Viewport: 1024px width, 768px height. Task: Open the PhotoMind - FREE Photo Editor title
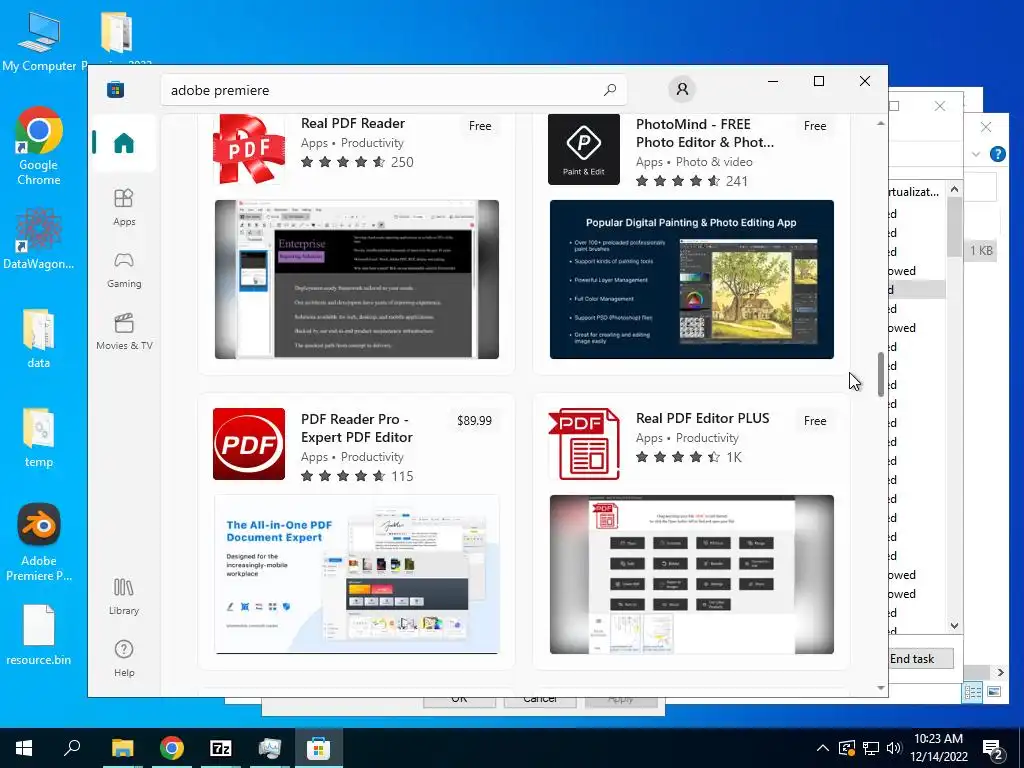tap(705, 133)
